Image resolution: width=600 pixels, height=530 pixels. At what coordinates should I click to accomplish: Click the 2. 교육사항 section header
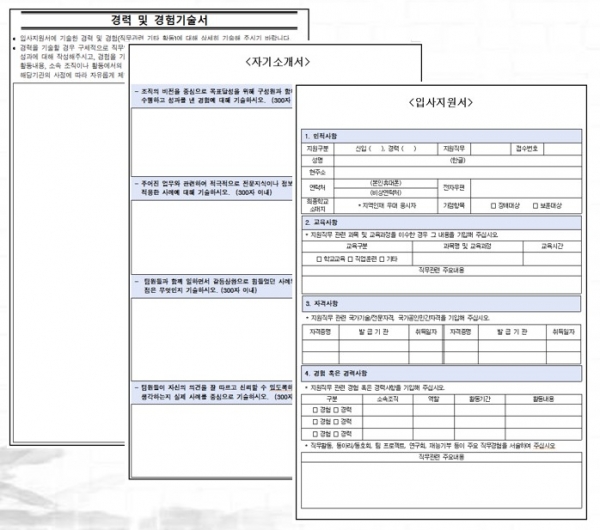pos(442,222)
